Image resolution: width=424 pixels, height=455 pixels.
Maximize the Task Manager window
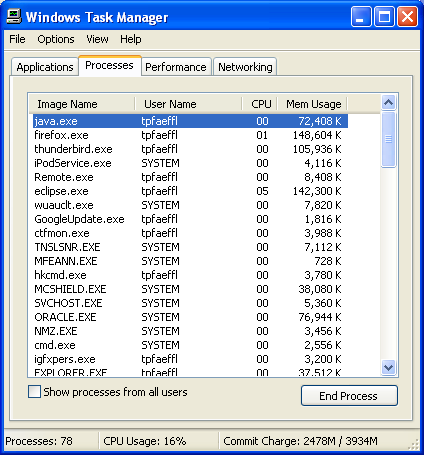click(x=384, y=16)
